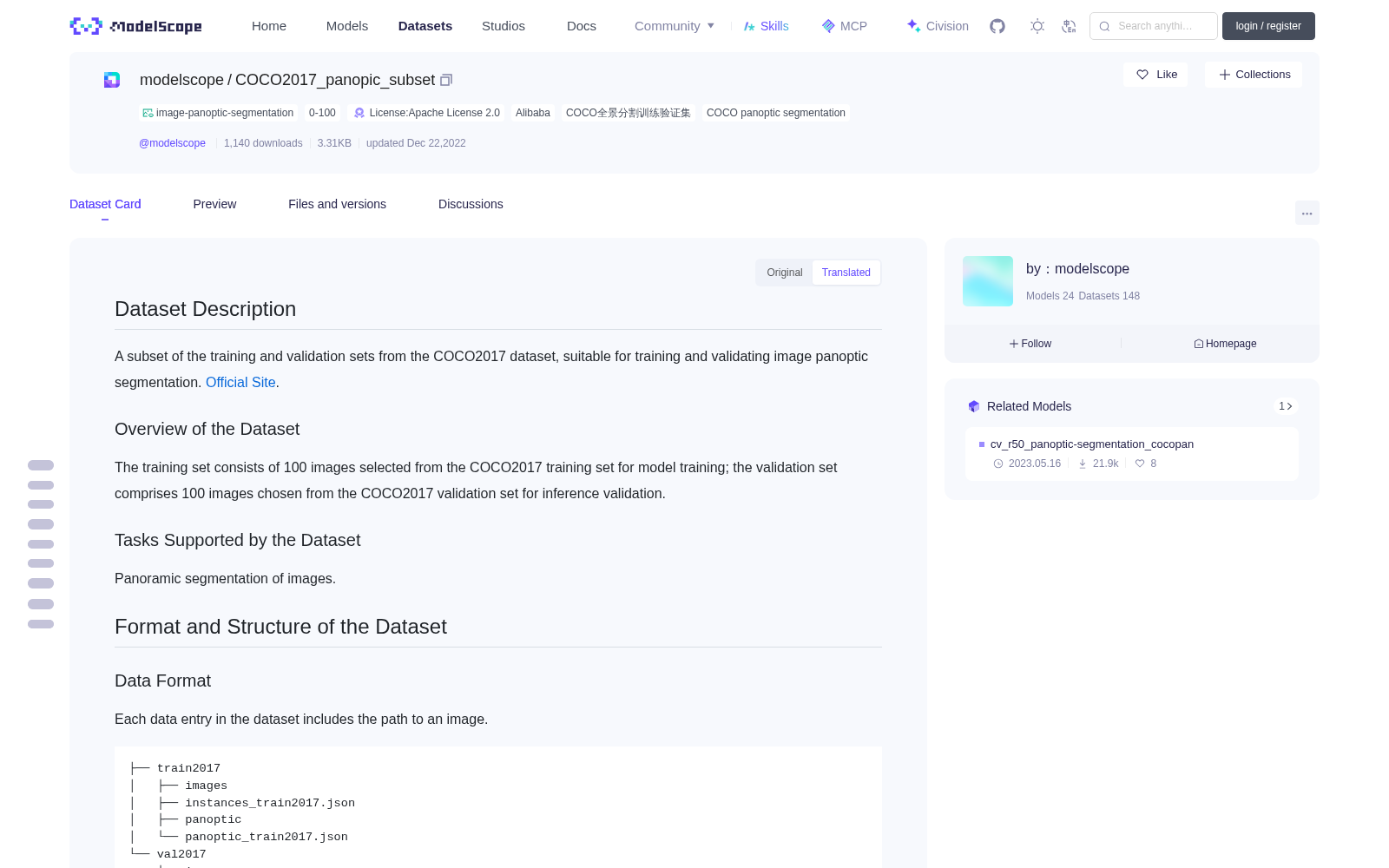This screenshot has height=868, width=1389.
Task: Open the MCP nav item
Action: click(845, 26)
